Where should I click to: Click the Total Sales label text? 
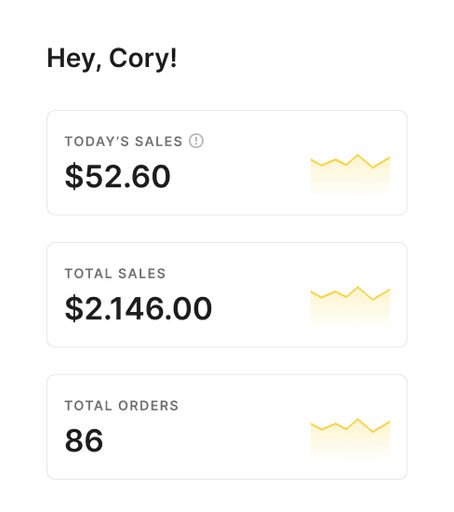click(115, 274)
